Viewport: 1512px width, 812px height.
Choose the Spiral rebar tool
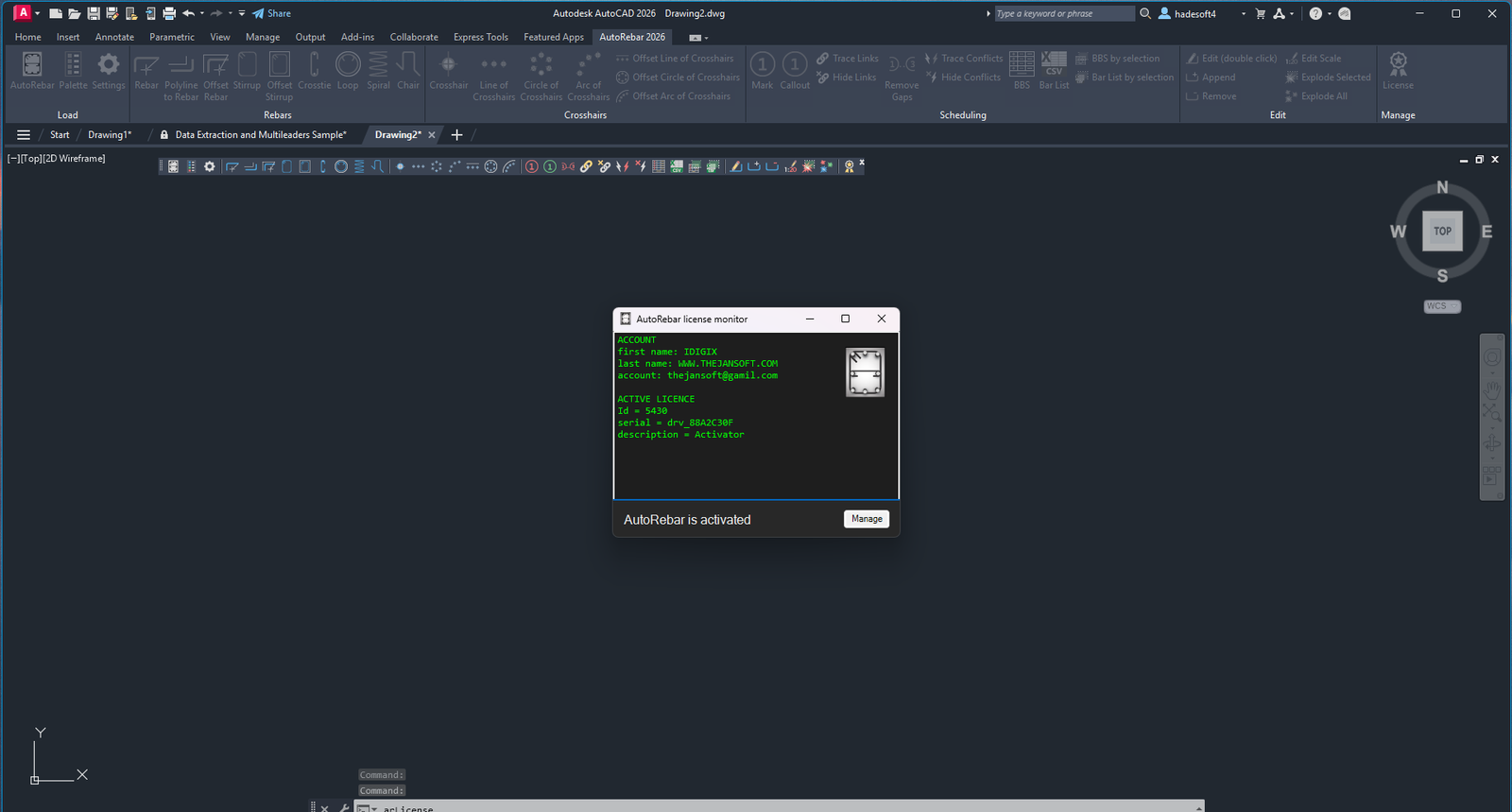pos(378,72)
